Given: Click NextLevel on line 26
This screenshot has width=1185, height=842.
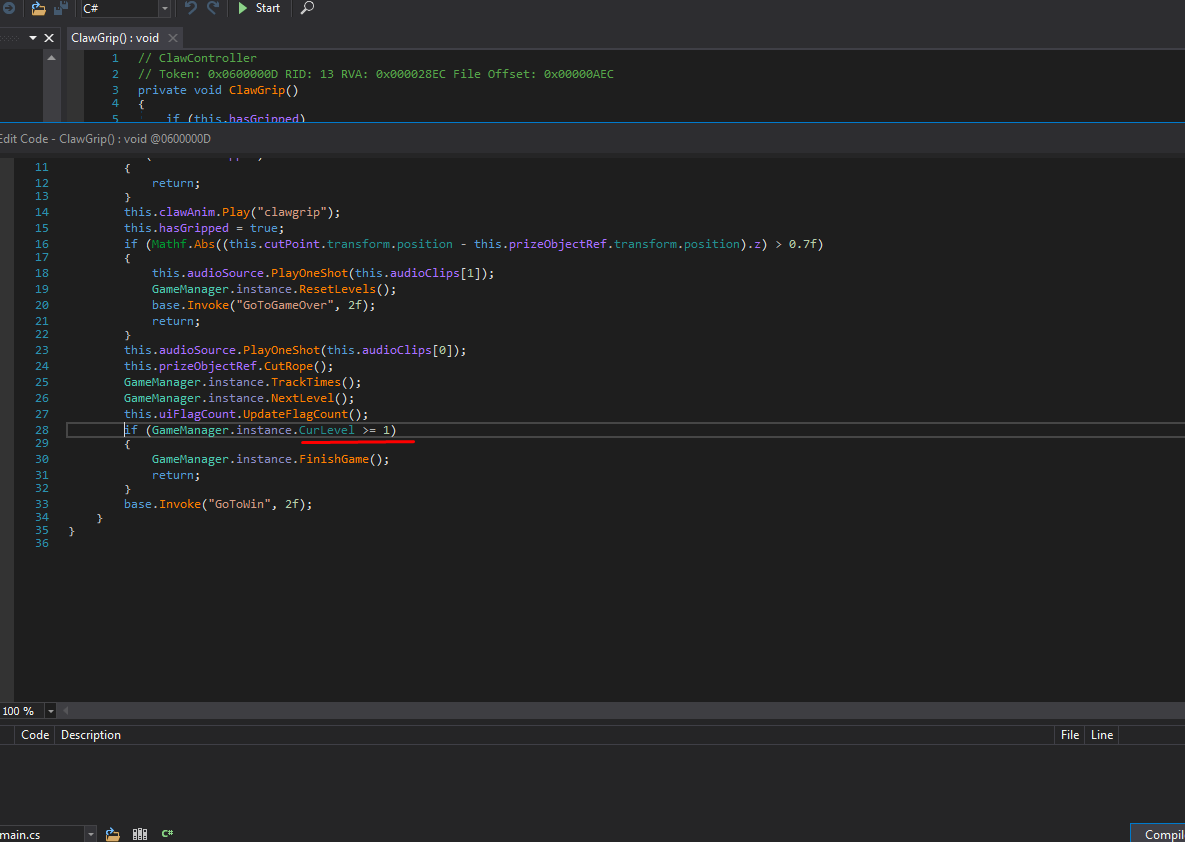Looking at the screenshot, I should [x=302, y=398].
